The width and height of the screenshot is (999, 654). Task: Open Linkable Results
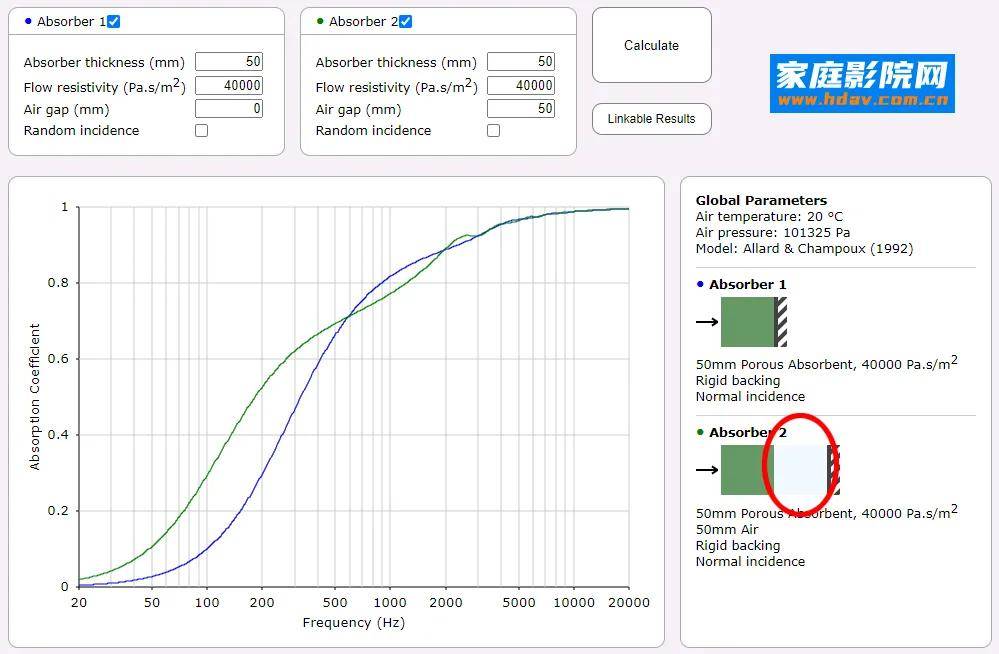click(x=651, y=119)
